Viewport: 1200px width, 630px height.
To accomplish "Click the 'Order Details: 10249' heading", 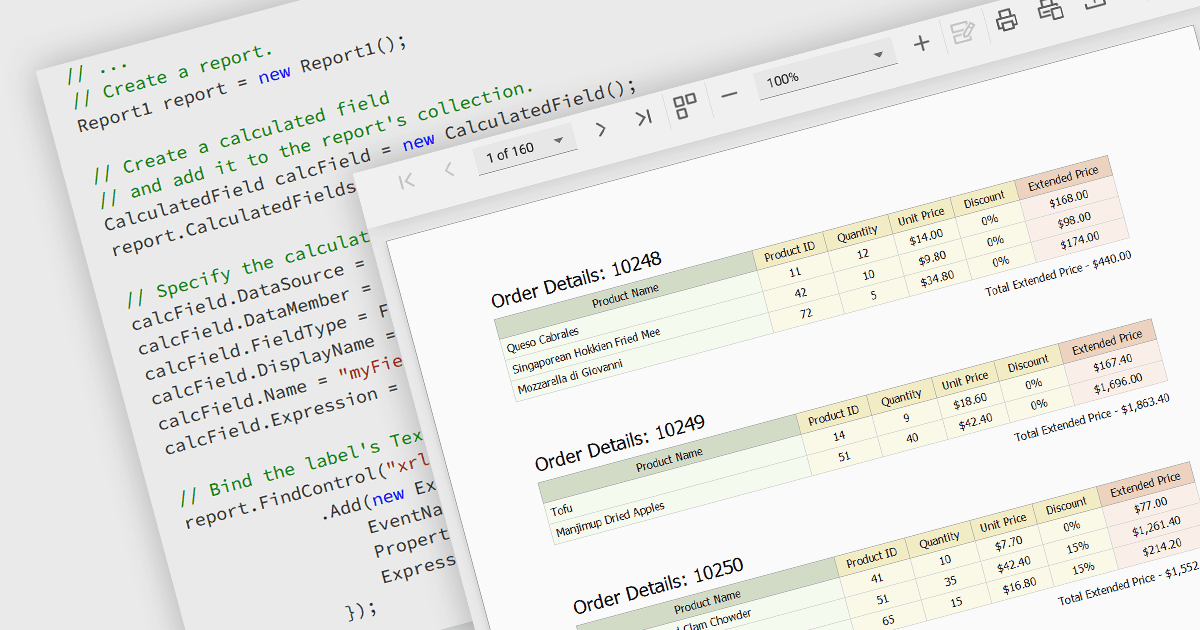I will pos(619,441).
